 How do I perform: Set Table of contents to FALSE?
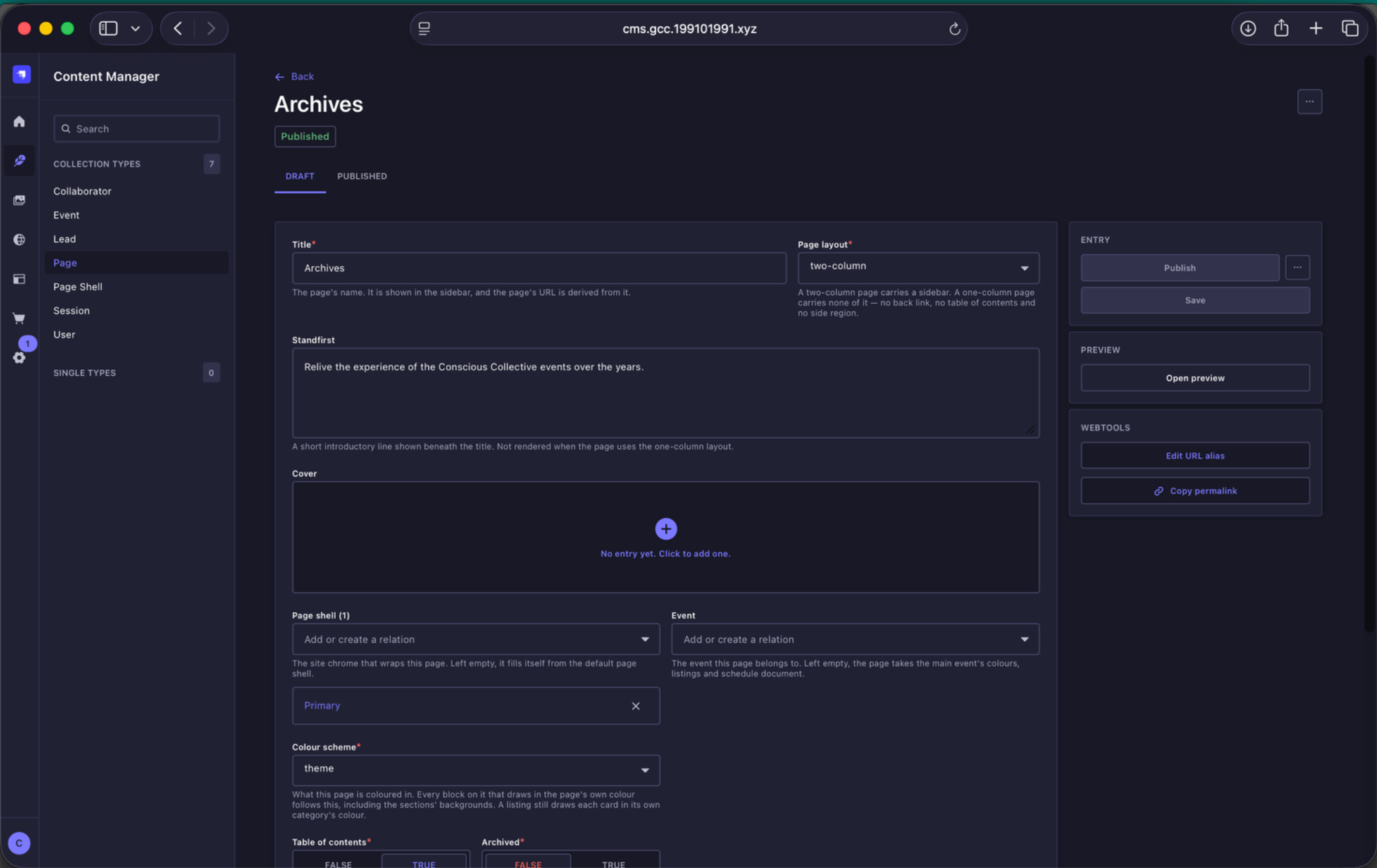point(338,861)
